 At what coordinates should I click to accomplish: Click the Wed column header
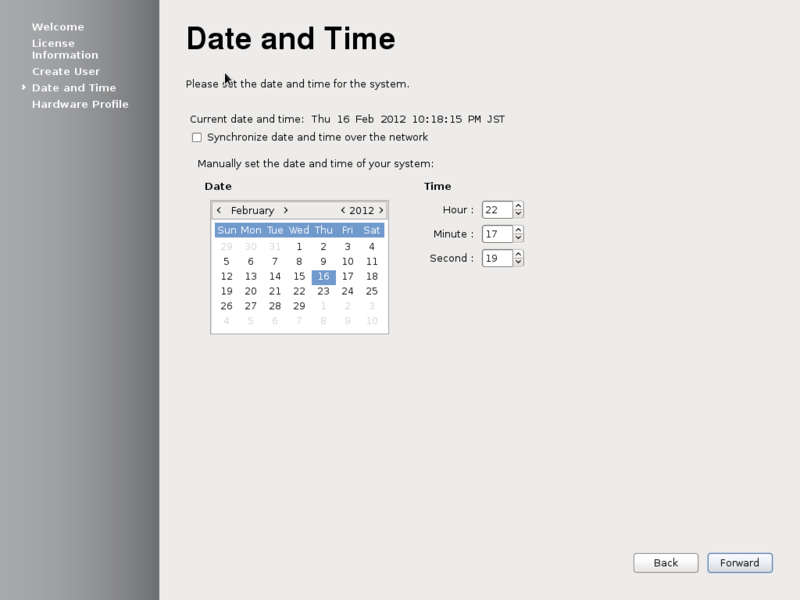[299, 230]
